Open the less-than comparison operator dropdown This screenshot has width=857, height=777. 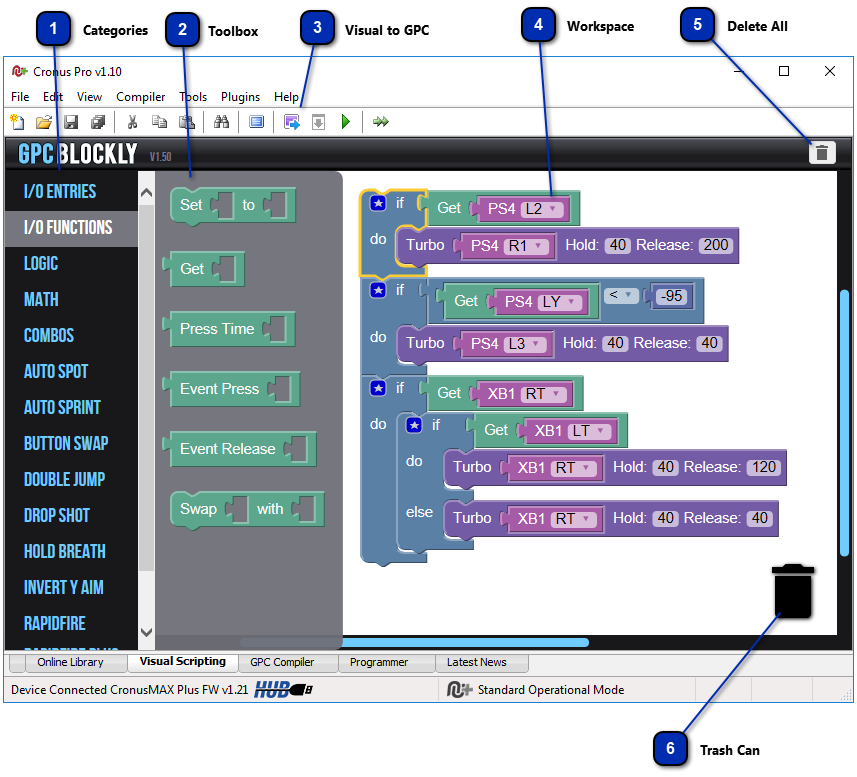point(621,296)
